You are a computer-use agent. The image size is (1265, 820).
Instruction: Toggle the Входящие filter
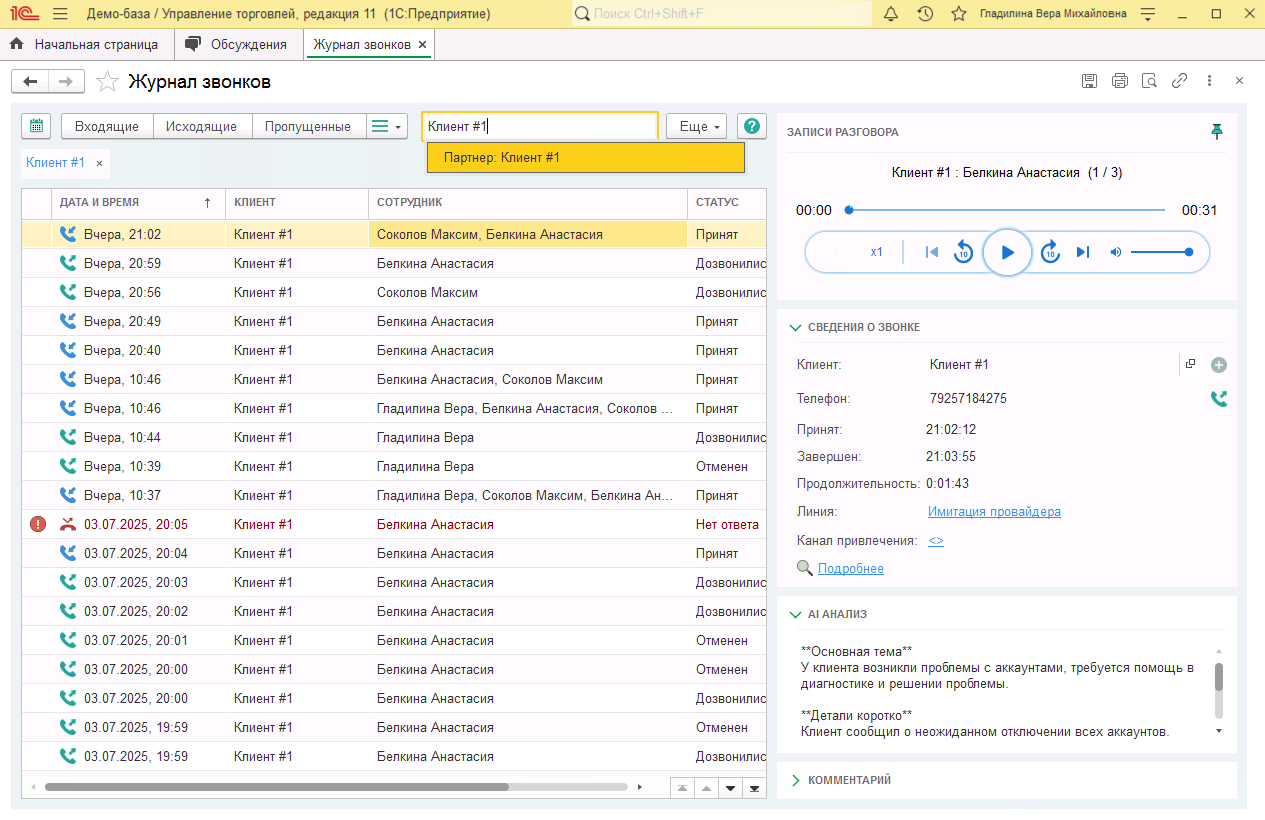tap(107, 126)
